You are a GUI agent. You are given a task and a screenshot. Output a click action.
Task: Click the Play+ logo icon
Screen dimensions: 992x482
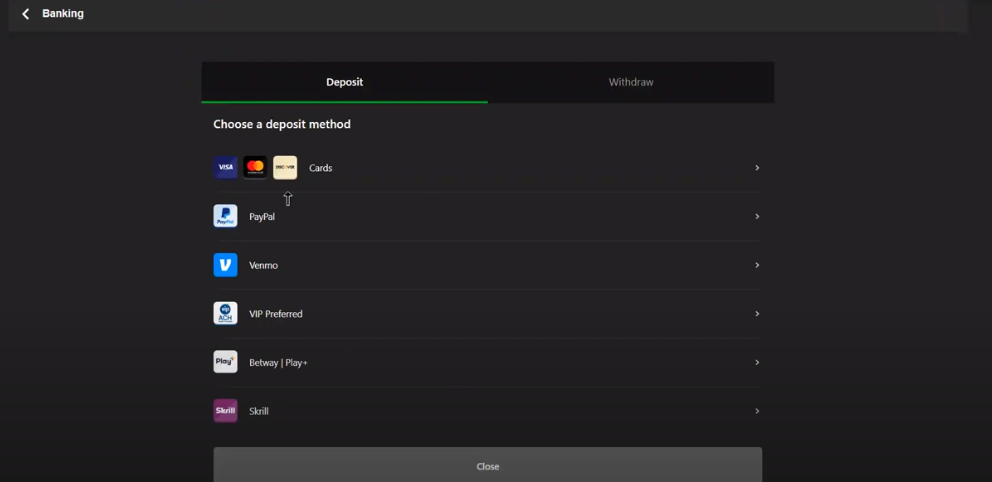225,362
